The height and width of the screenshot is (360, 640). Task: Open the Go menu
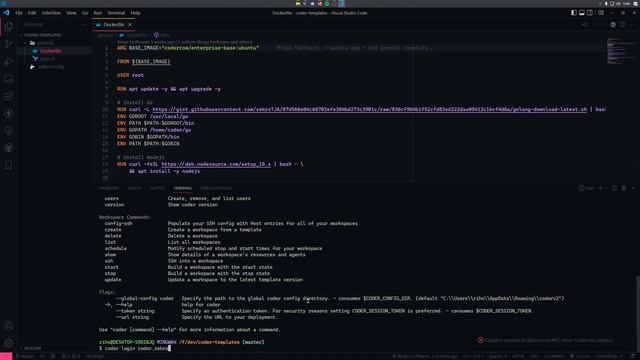(85, 13)
